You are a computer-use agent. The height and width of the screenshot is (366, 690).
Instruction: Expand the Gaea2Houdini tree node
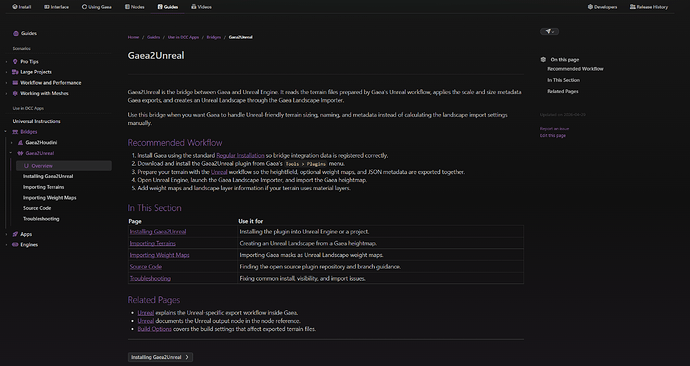pos(11,143)
